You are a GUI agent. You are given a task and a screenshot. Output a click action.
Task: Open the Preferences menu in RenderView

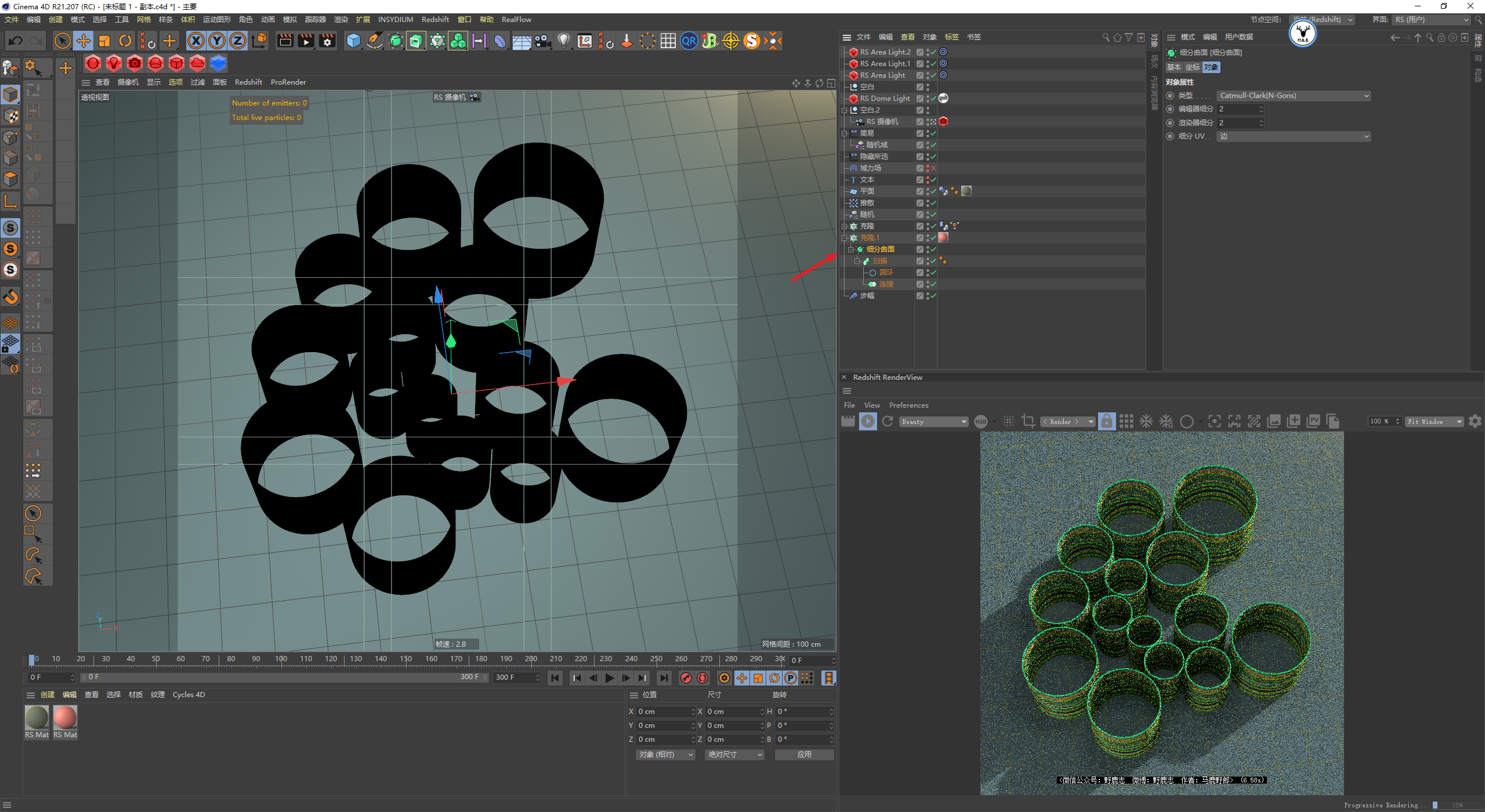908,405
